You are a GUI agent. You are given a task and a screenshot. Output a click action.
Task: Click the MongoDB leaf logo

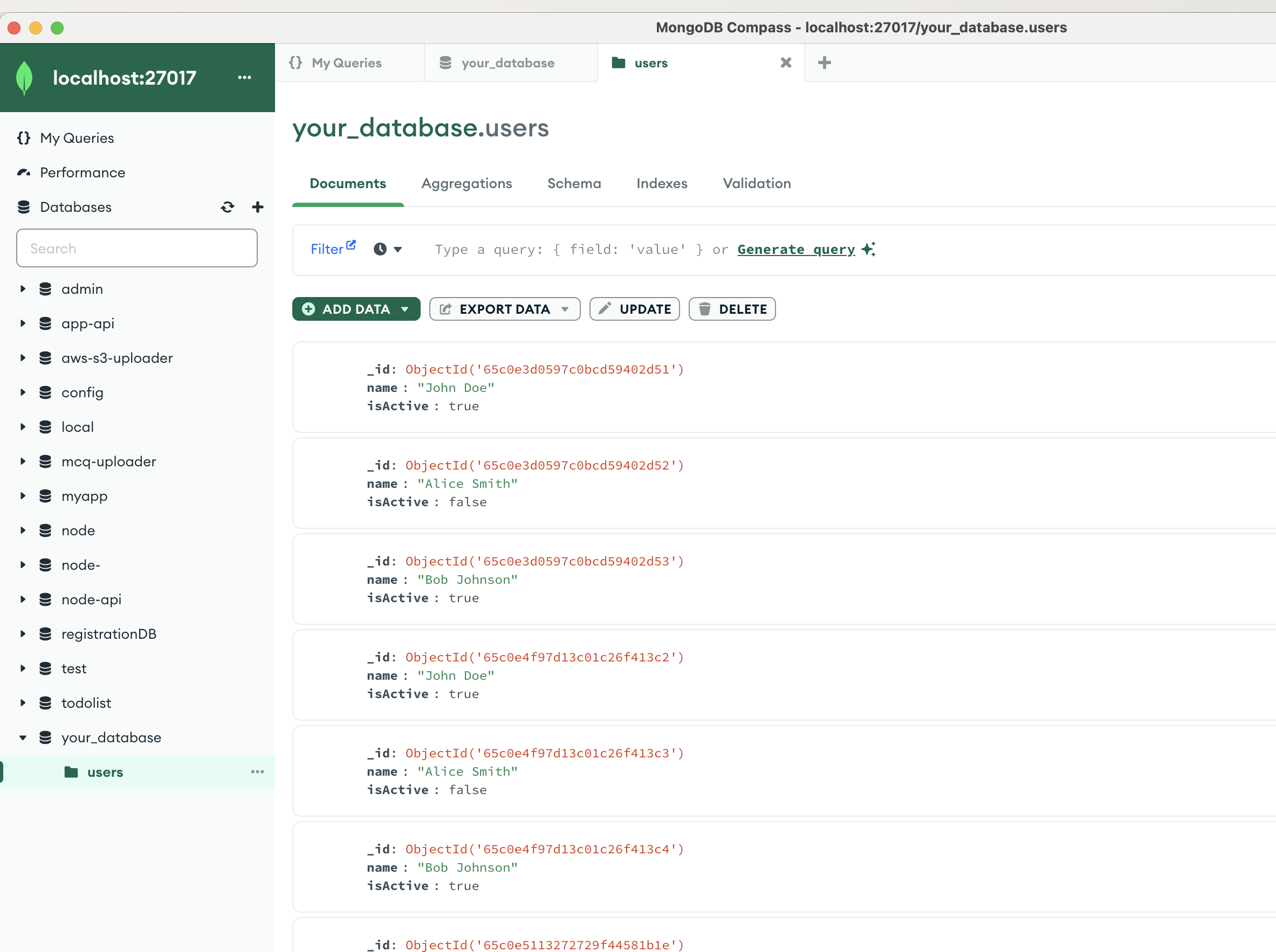click(24, 78)
